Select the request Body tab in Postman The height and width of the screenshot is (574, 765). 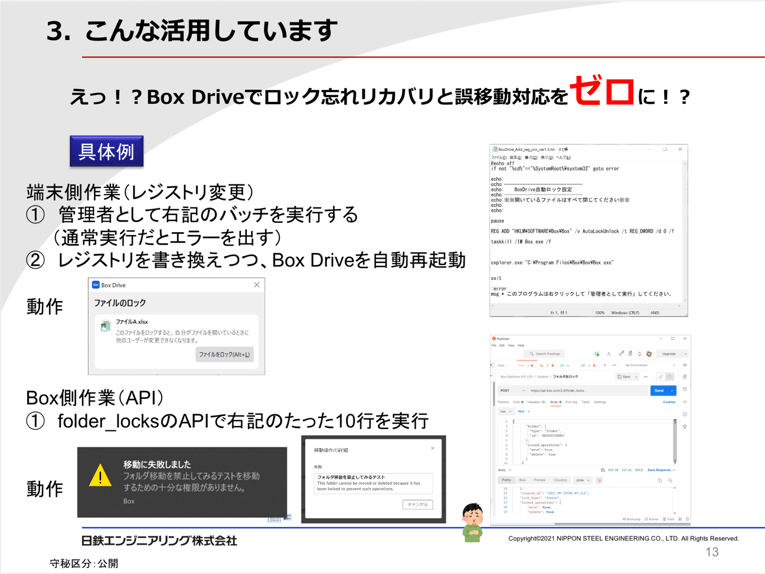556,402
